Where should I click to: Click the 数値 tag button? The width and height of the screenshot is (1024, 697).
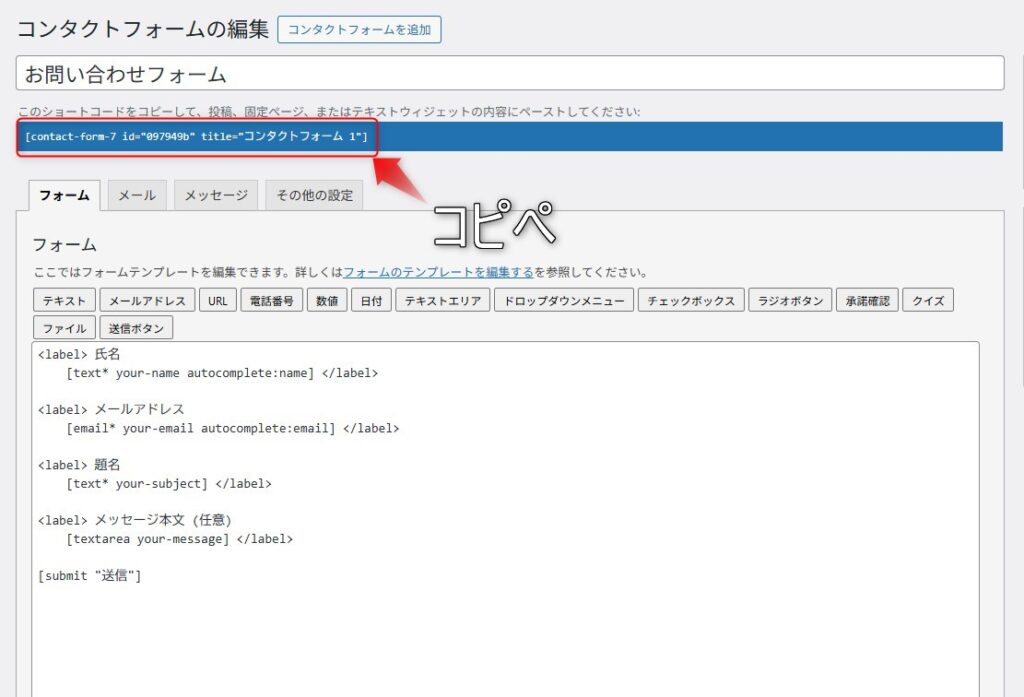point(327,301)
